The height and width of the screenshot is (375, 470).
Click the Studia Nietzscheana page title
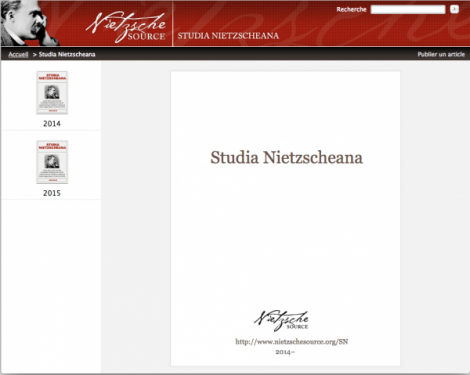tap(286, 157)
